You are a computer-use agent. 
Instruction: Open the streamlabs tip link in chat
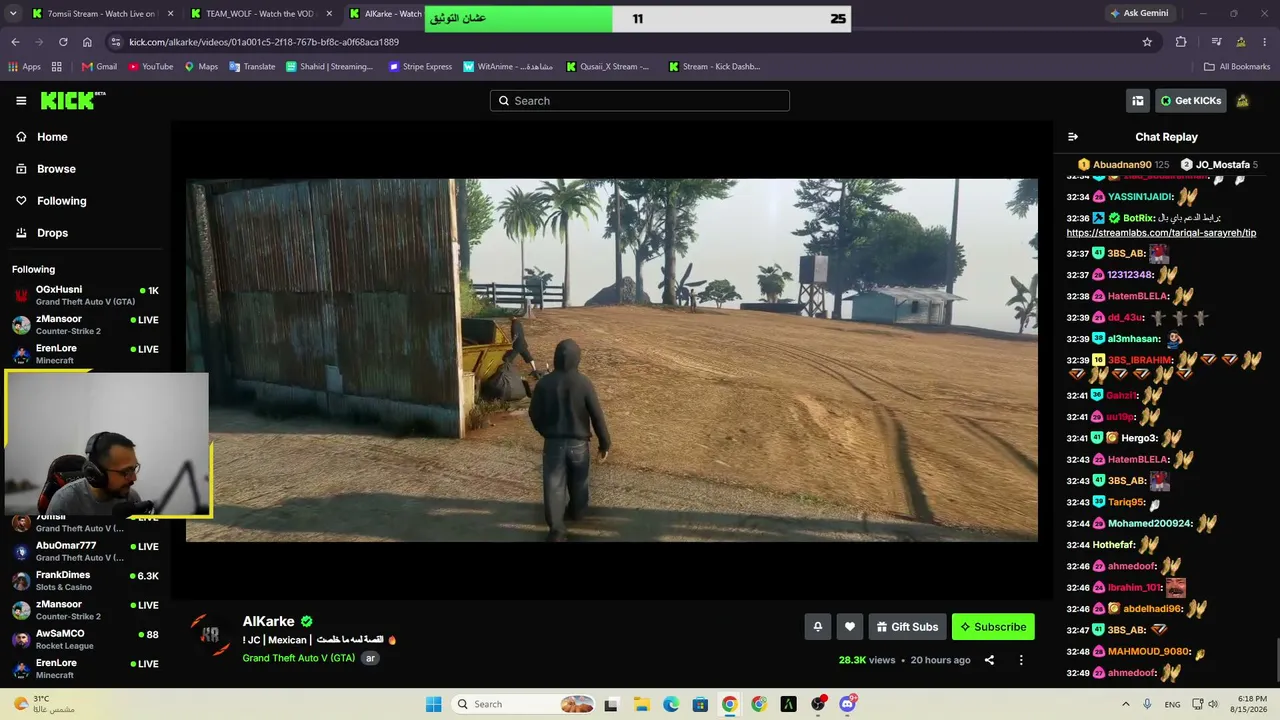(1161, 233)
